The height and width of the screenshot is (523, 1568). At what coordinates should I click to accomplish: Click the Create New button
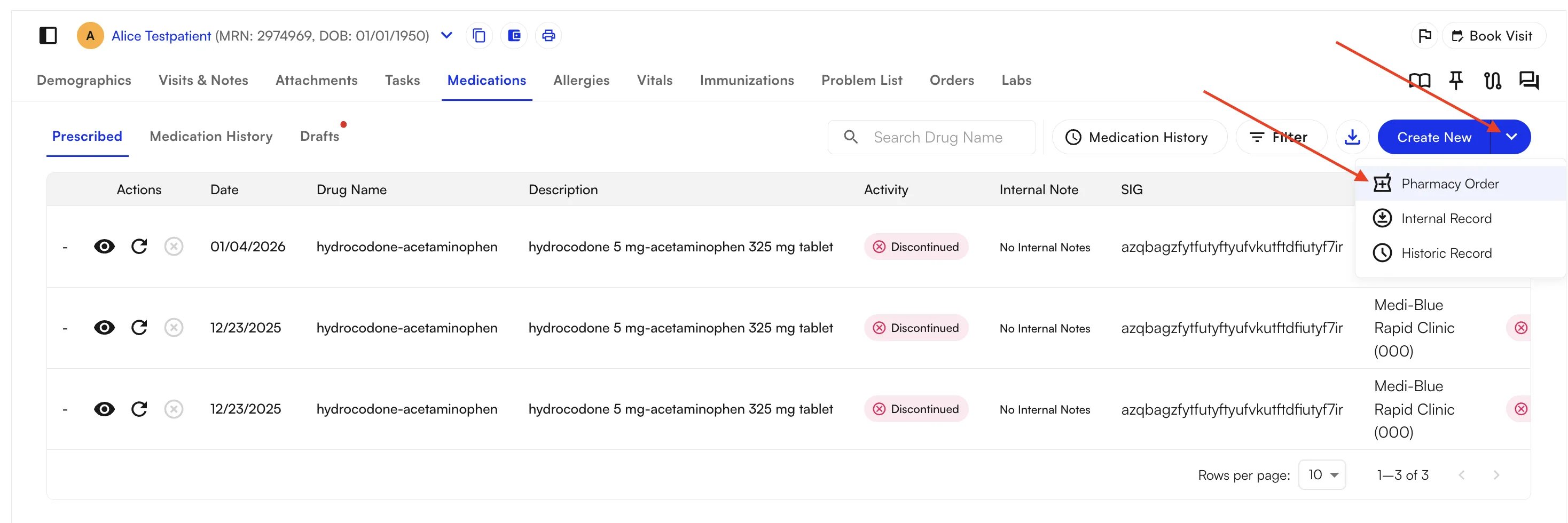[x=1433, y=138]
